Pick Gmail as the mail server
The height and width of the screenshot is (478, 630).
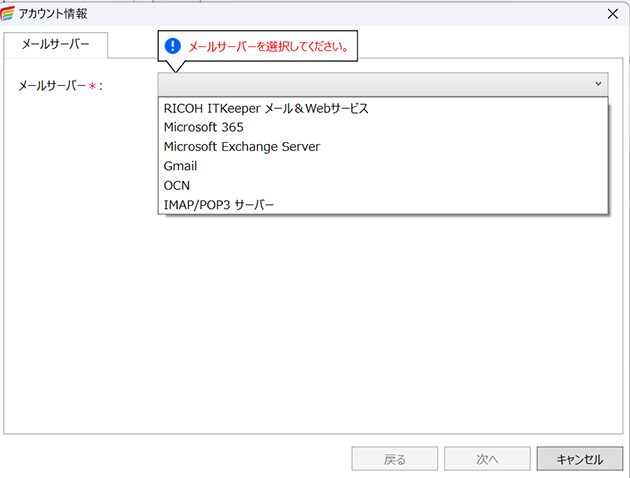tap(180, 166)
